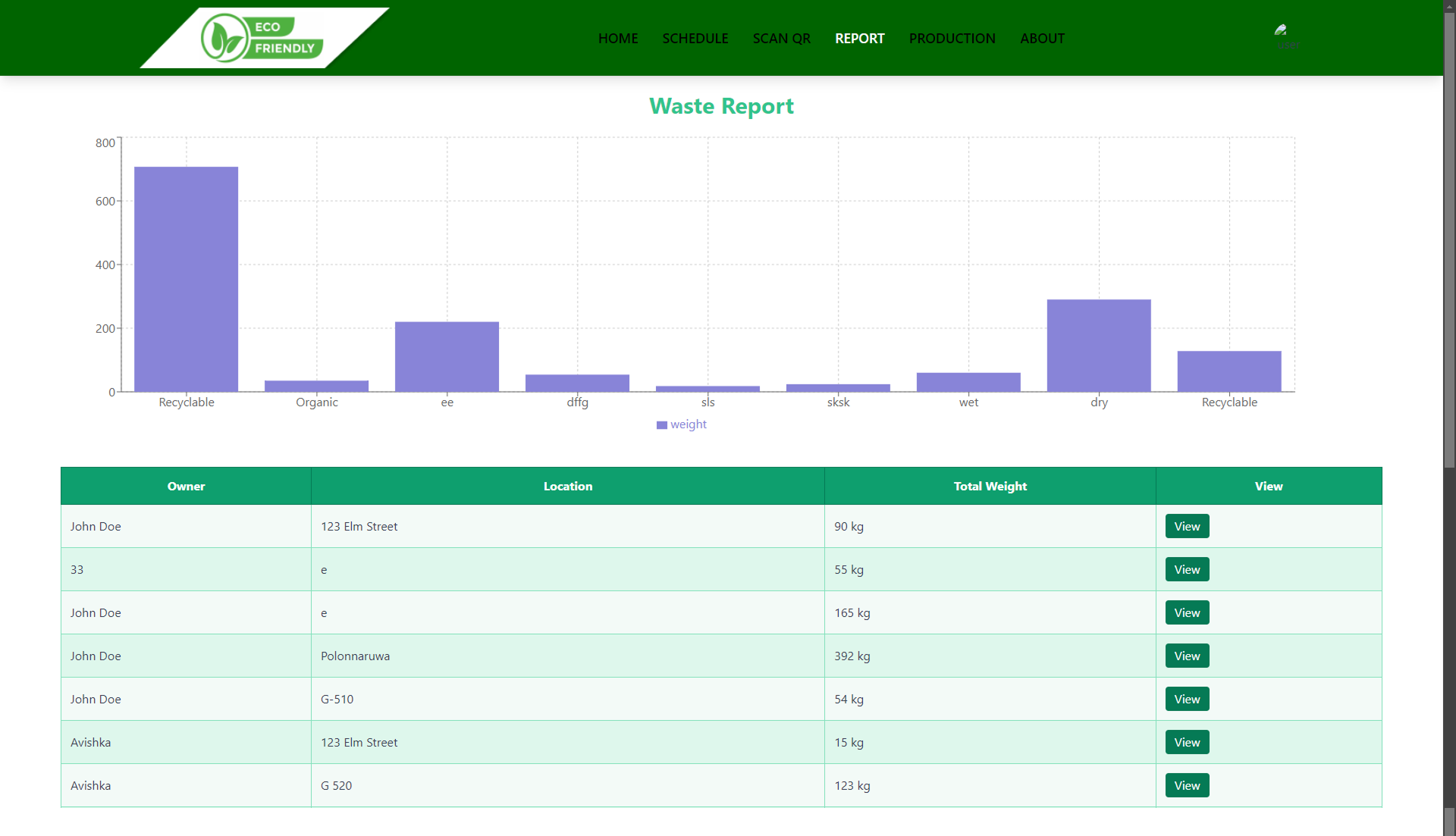View Avishka's G 520 report
Image resolution: width=1456 pixels, height=836 pixels.
pyautogui.click(x=1186, y=785)
